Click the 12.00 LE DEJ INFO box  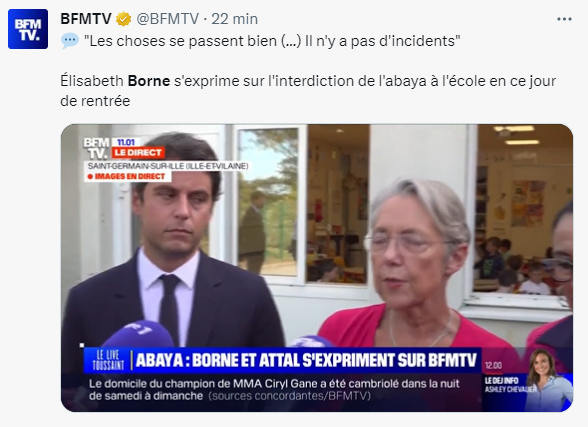coord(504,379)
